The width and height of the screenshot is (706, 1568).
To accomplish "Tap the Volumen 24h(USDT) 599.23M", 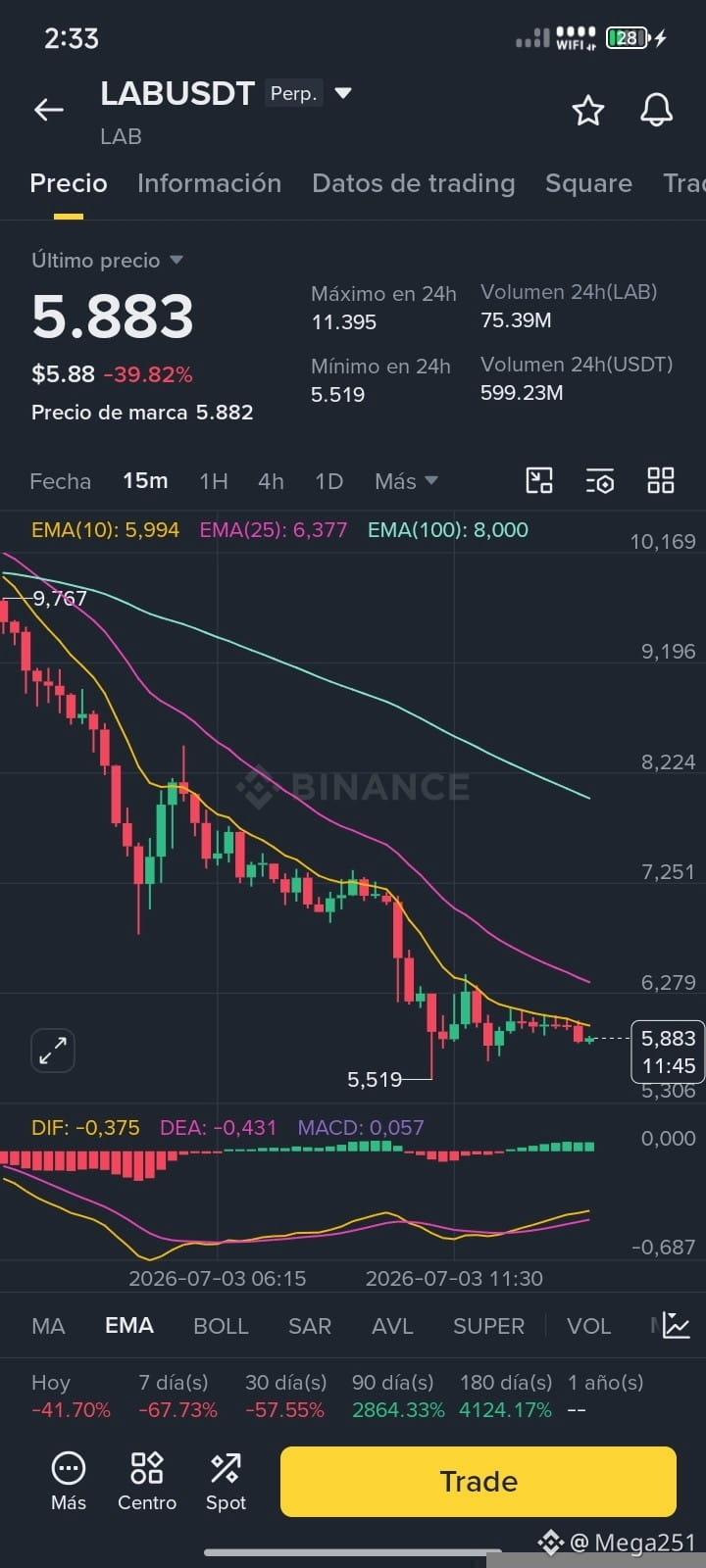I will [x=577, y=378].
